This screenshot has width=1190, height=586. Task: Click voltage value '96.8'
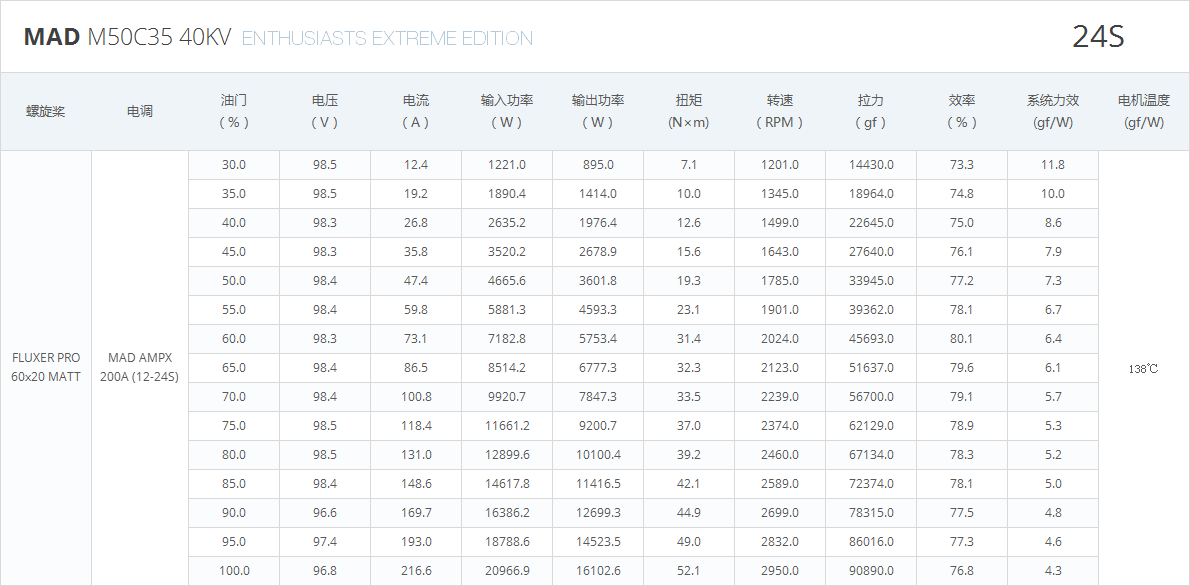(x=325, y=571)
